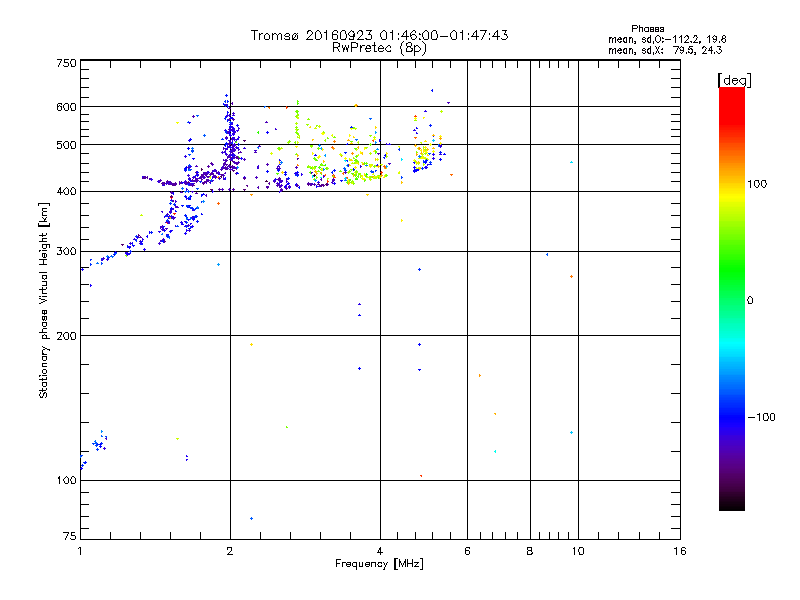800x600 pixels.
Task: Click the plot title 'Tromsø 20160923 01:46:00-01:47:43'
Action: click(x=379, y=35)
